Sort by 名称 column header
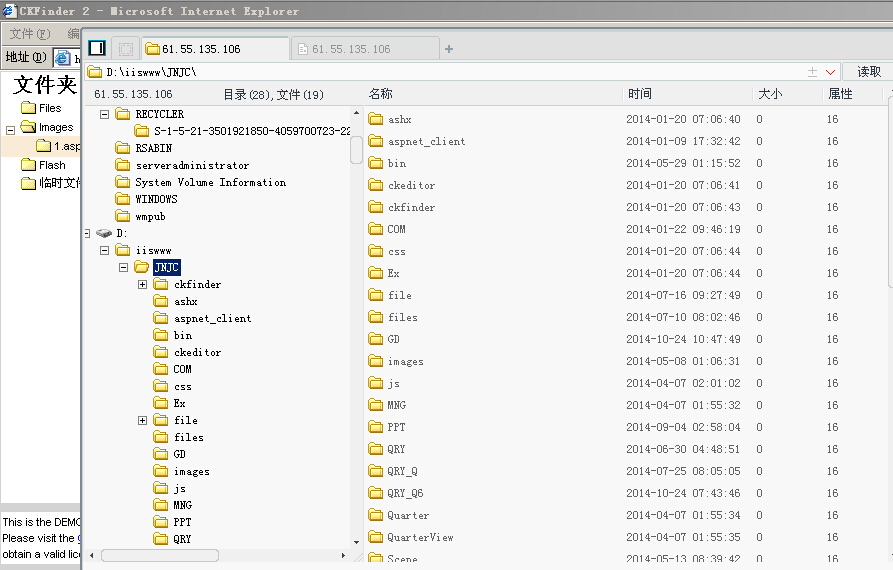This screenshot has height=570, width=893. 380,94
